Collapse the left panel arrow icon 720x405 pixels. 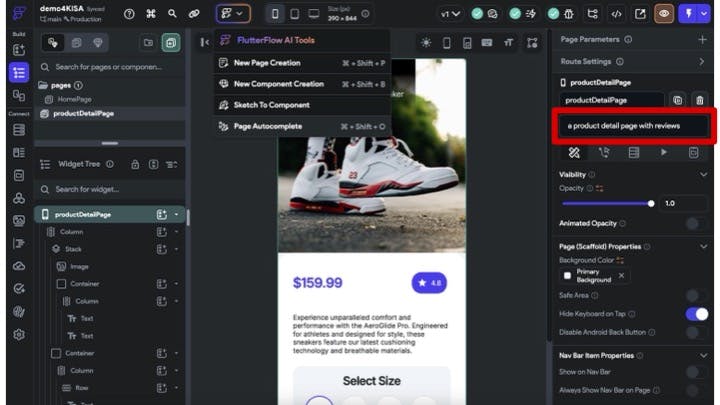[205, 42]
